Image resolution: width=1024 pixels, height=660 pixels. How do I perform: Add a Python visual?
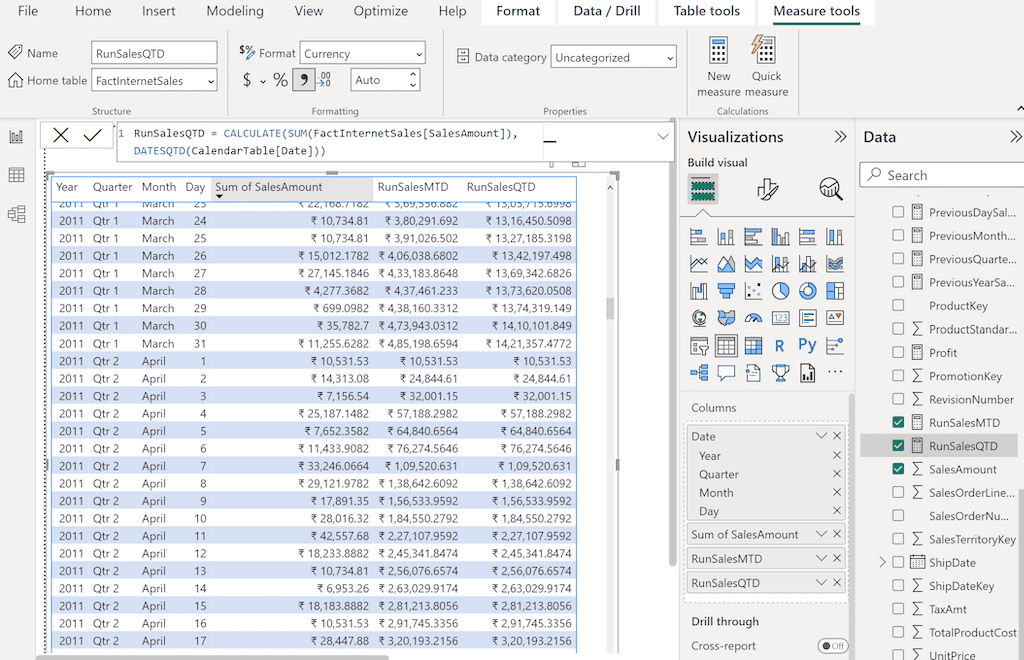[x=808, y=345]
